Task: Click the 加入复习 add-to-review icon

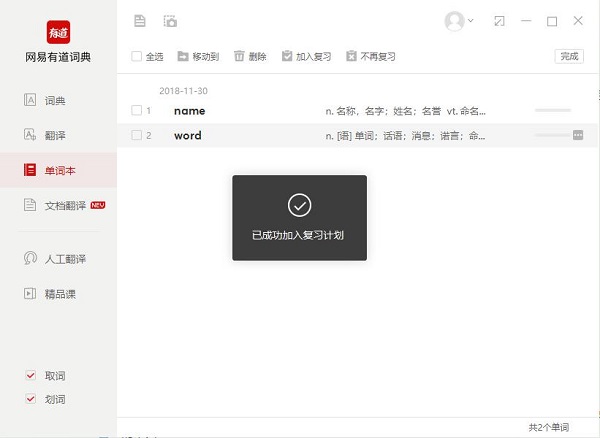Action: (288, 57)
